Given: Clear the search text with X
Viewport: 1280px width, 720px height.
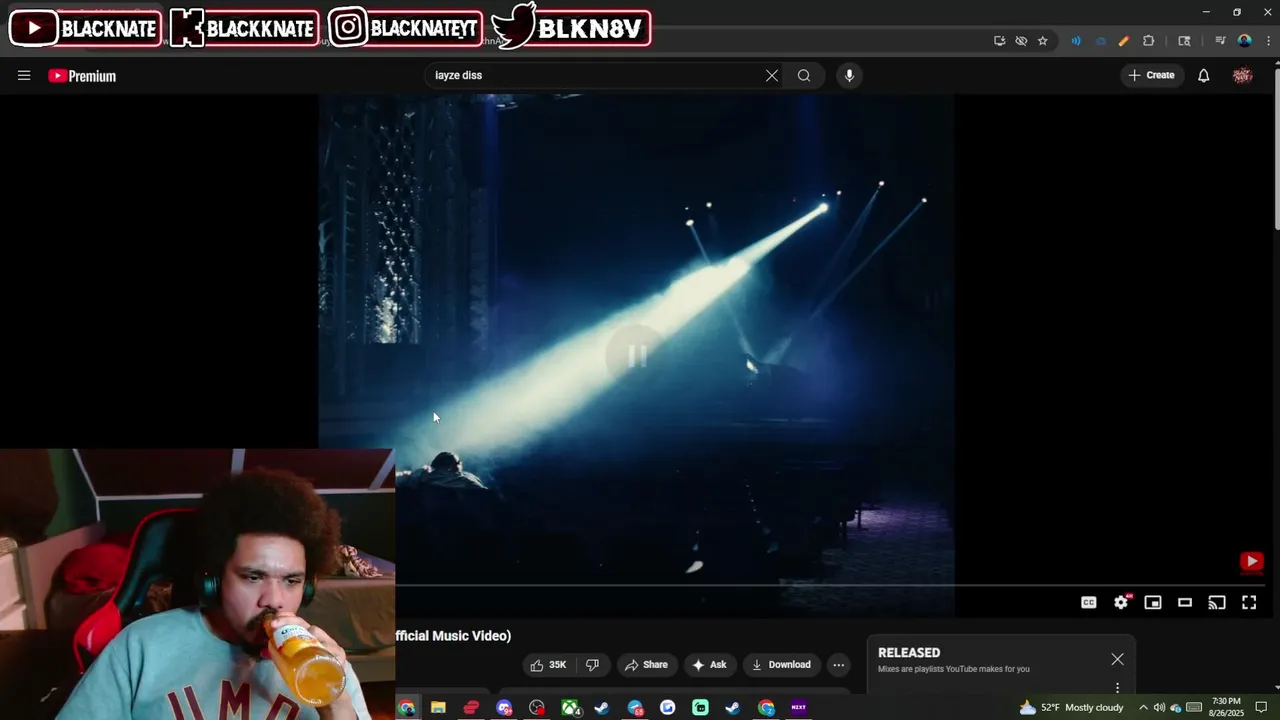Looking at the screenshot, I should click(x=772, y=75).
